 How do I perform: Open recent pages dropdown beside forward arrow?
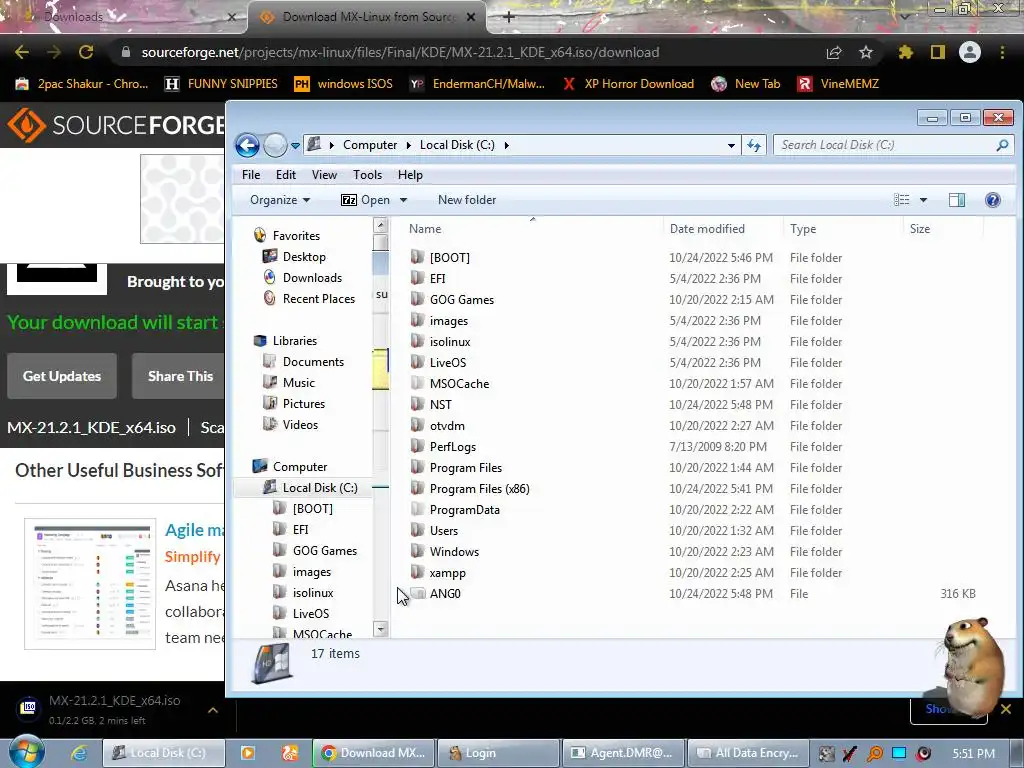point(295,145)
